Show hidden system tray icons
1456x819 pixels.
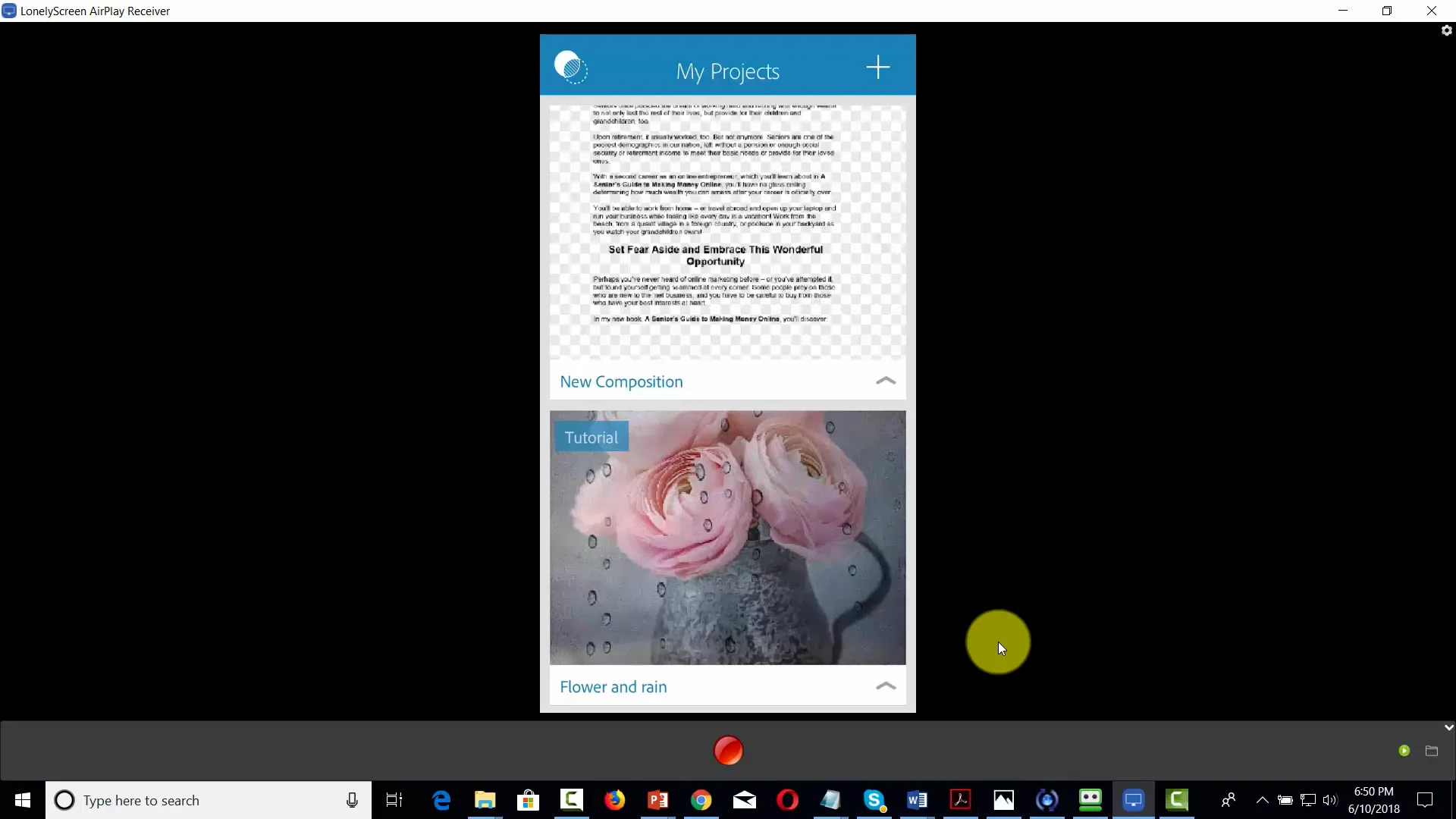pos(1262,800)
